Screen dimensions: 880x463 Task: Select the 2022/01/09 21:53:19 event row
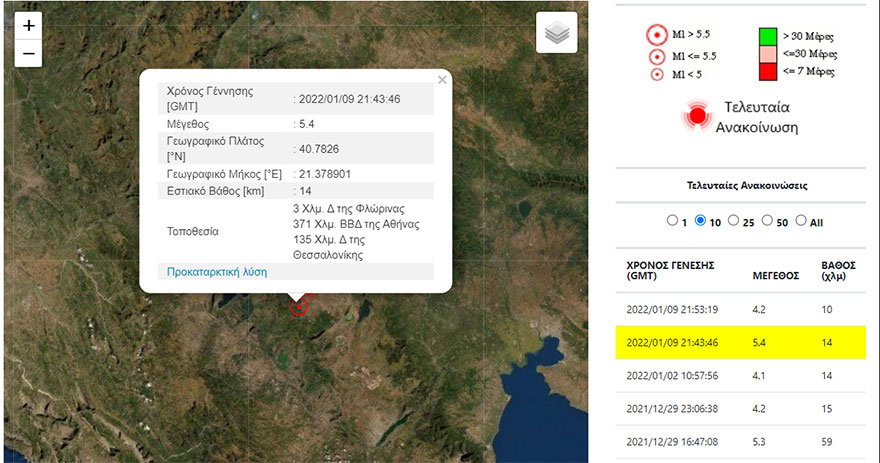click(x=738, y=309)
